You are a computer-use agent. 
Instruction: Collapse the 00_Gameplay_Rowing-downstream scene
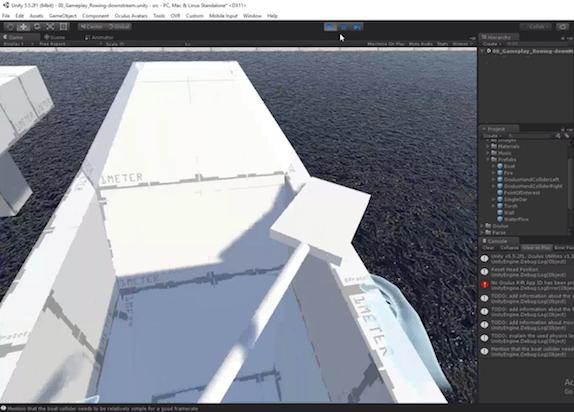[x=482, y=51]
